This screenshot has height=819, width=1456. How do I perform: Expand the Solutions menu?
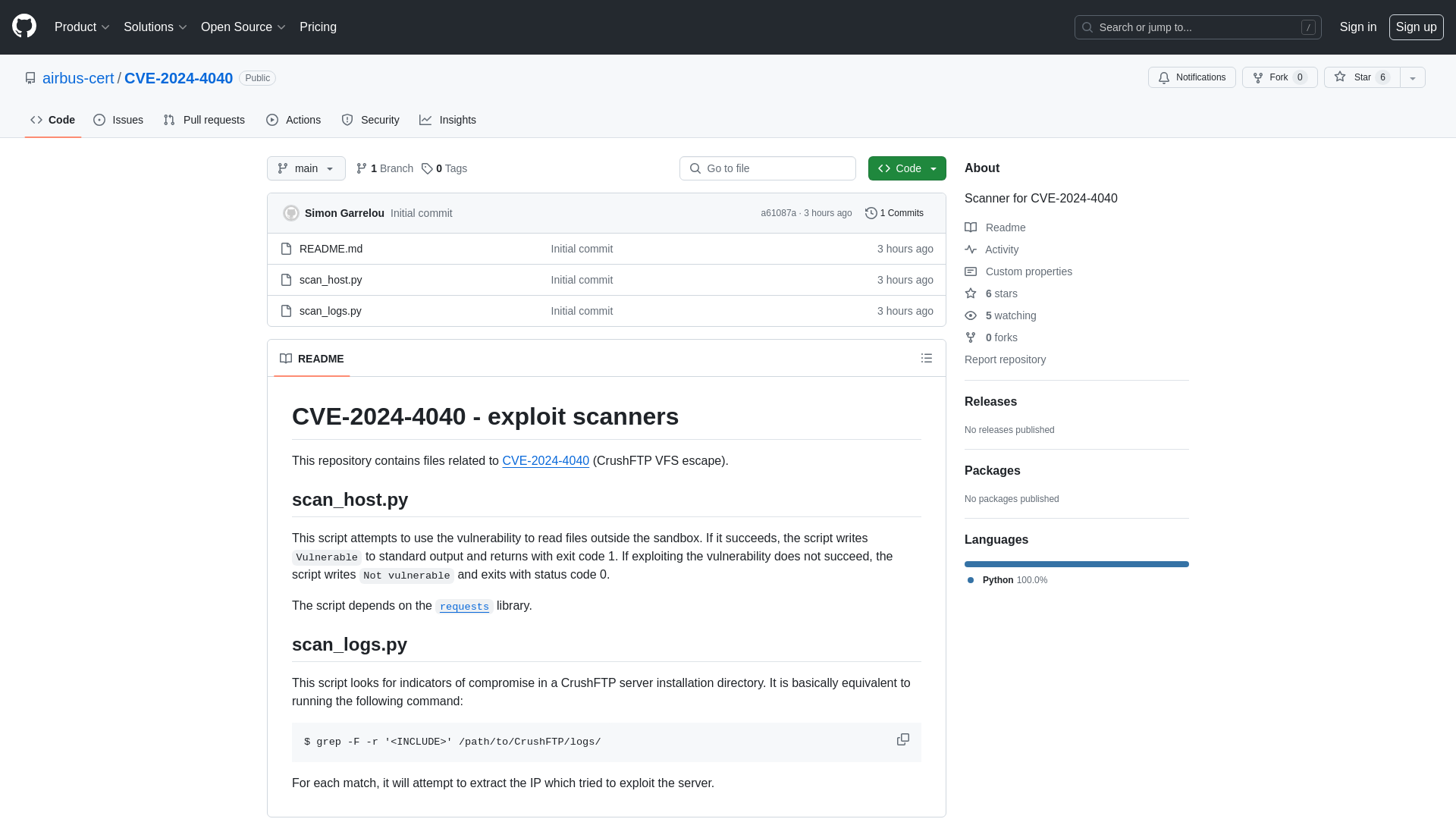(155, 27)
